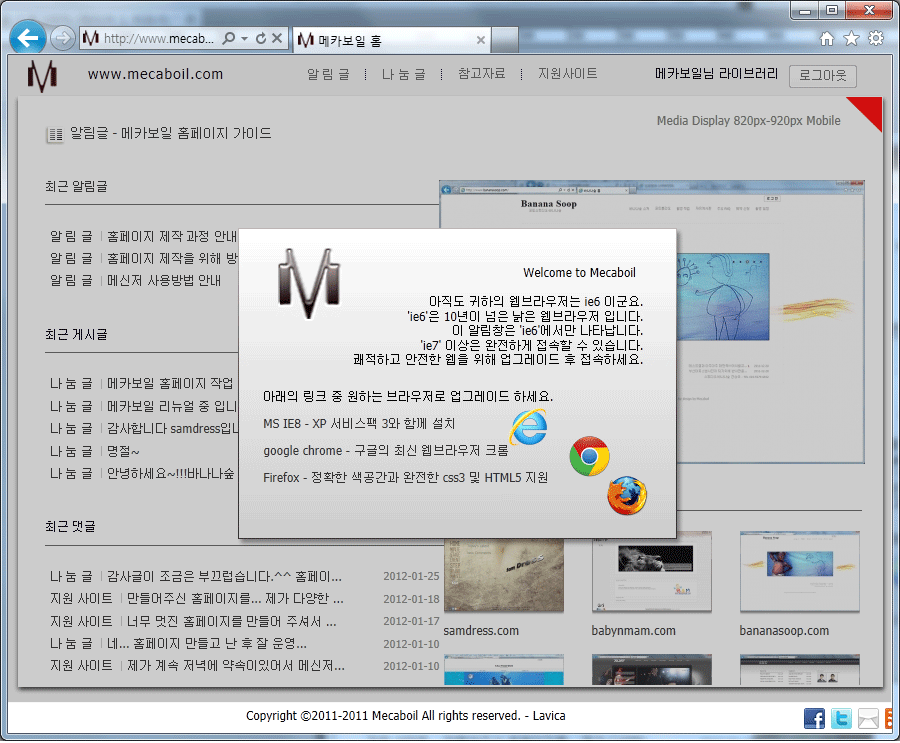Go back with the browser back arrow
Screen dimensions: 900x743
(28, 38)
